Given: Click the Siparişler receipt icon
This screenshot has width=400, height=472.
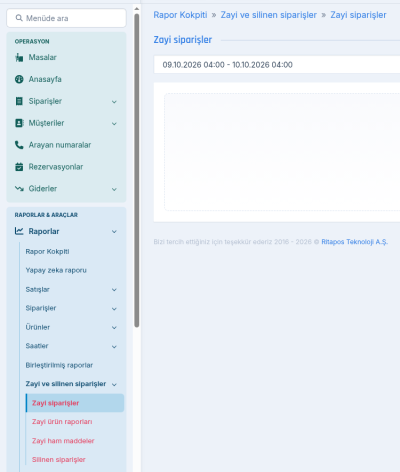Looking at the screenshot, I should tap(19, 101).
